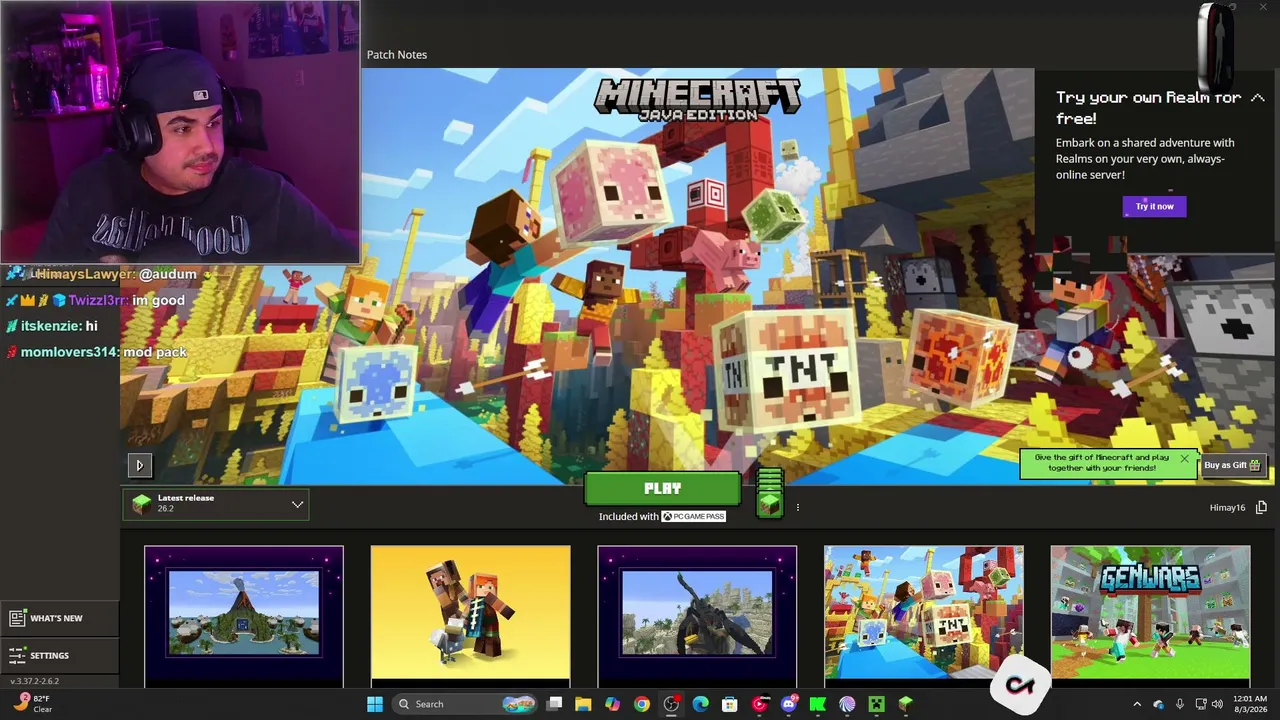This screenshot has width=1280, height=720.
Task: Open the Windows Start menu
Action: (x=375, y=704)
